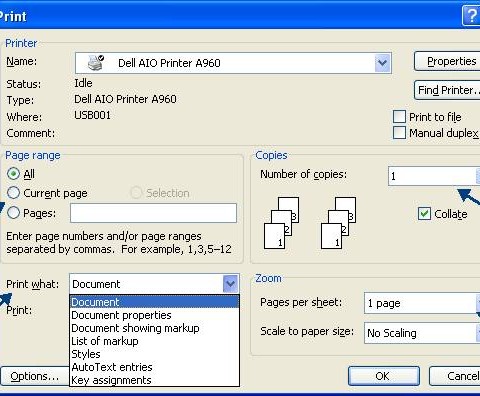Click the Dell printer icon in Name field

pyautogui.click(x=96, y=62)
